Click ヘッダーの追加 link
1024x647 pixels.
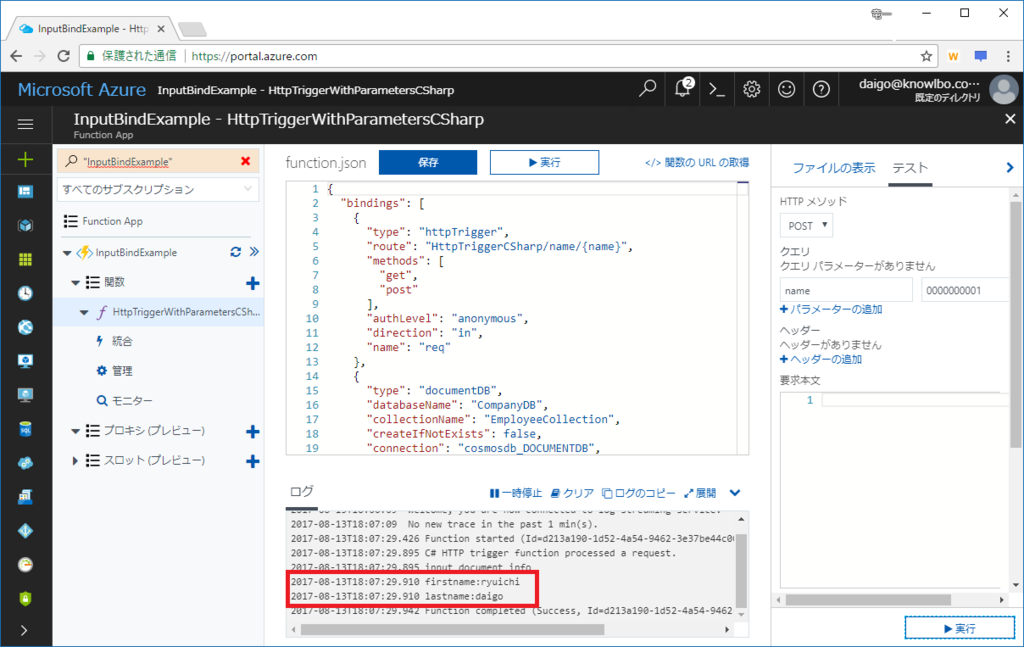pos(821,360)
